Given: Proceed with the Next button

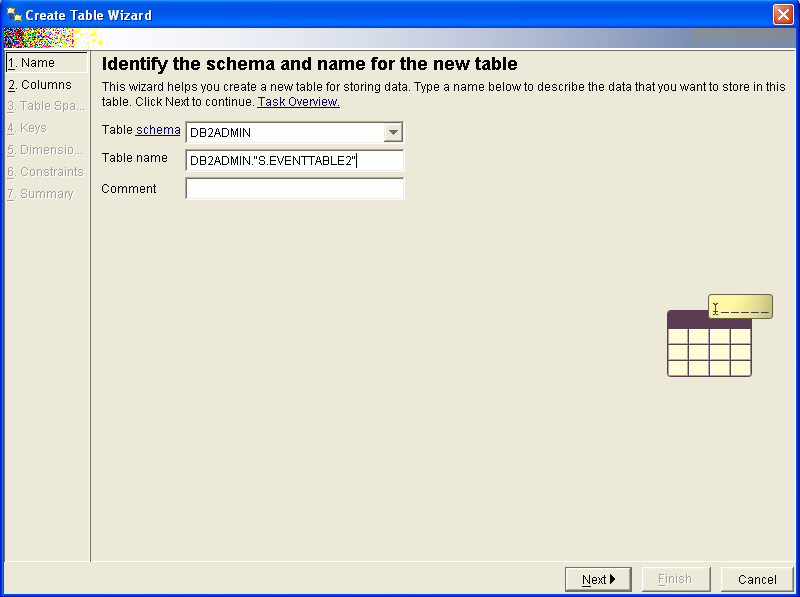Looking at the screenshot, I should pos(598,580).
